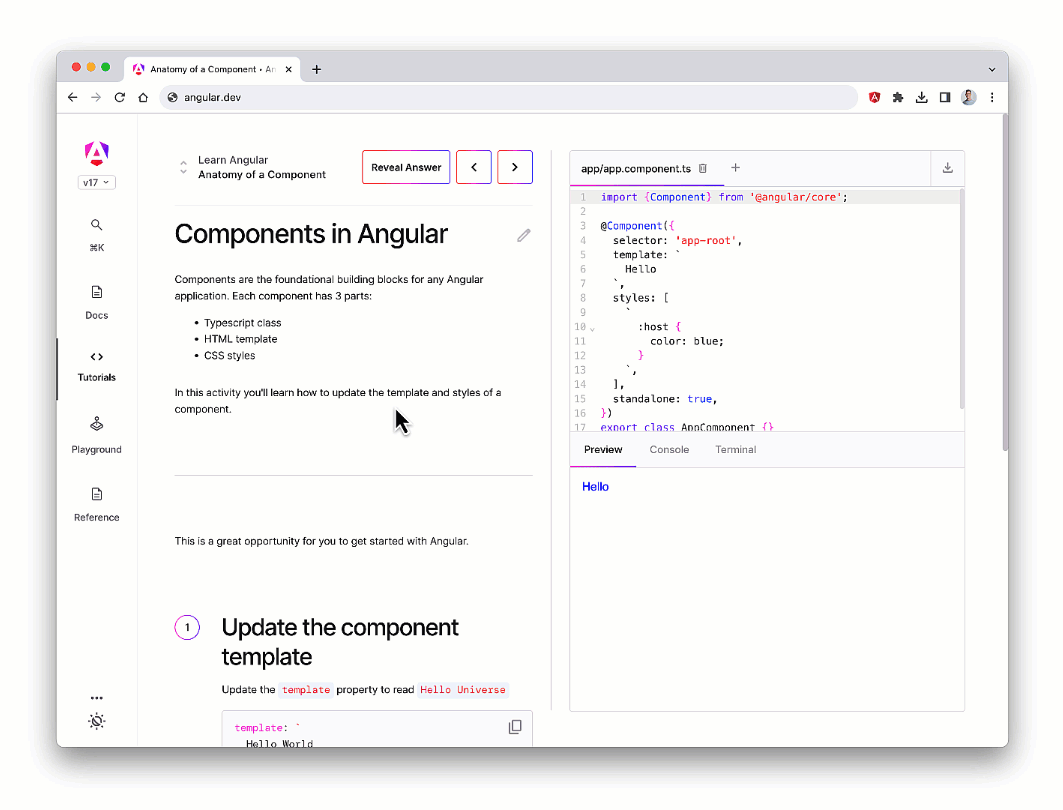The image size is (1063, 810).
Task: Toggle dark mode with the theme icon
Action: (x=96, y=720)
